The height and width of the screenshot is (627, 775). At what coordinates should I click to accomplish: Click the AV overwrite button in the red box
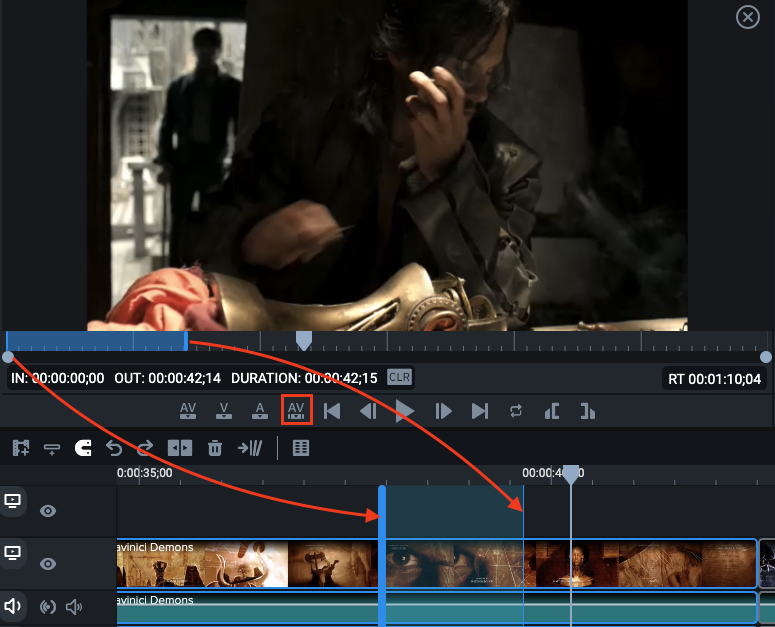click(x=296, y=410)
